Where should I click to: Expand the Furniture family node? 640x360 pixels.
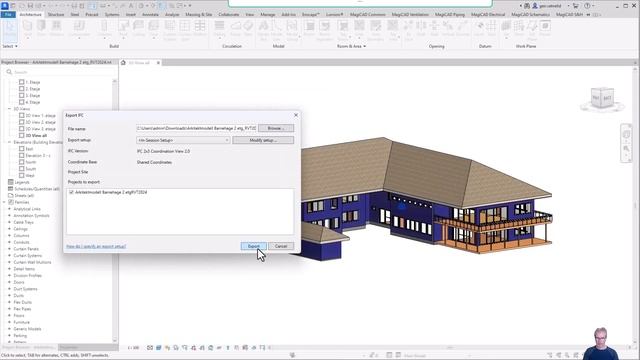coord(9,322)
